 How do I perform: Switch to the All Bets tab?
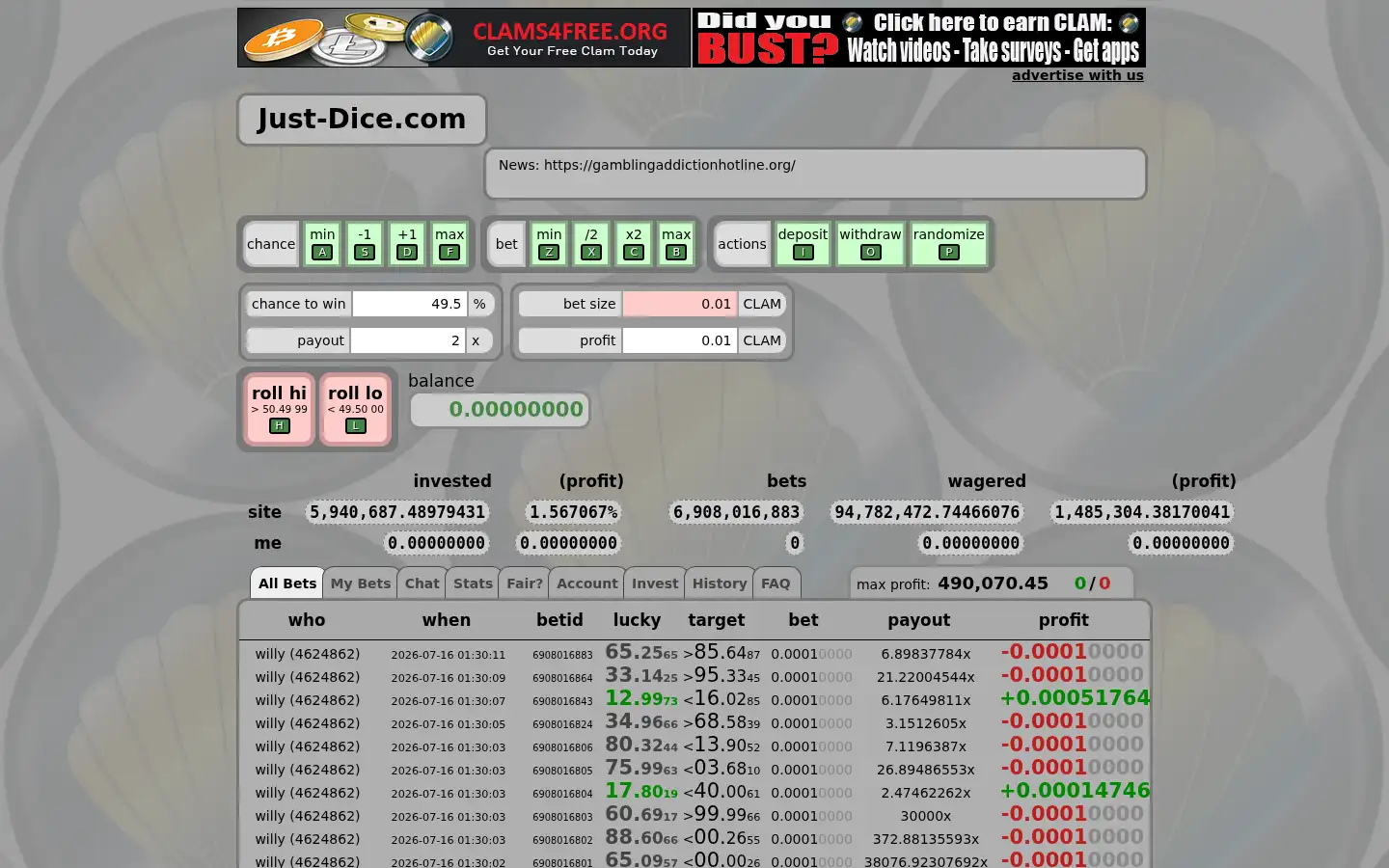(x=287, y=583)
